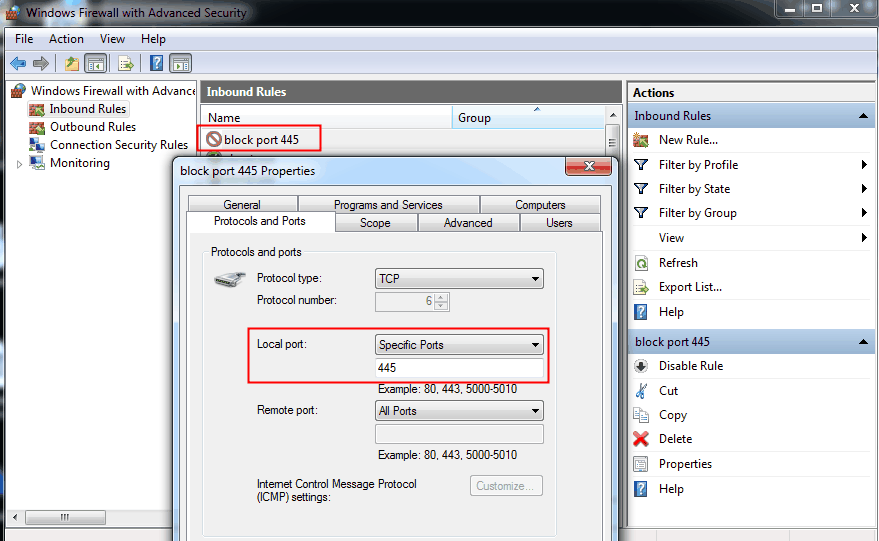The image size is (879, 541).
Task: Select the Protocols and Ports tab
Action: coord(260,221)
